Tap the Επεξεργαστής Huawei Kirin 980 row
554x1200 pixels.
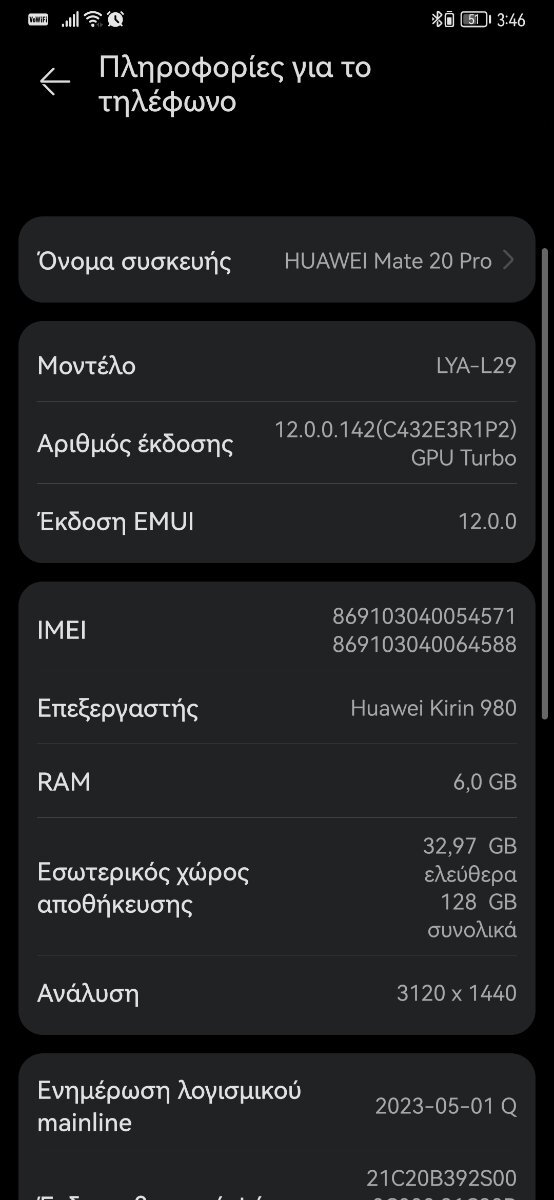[x=277, y=708]
